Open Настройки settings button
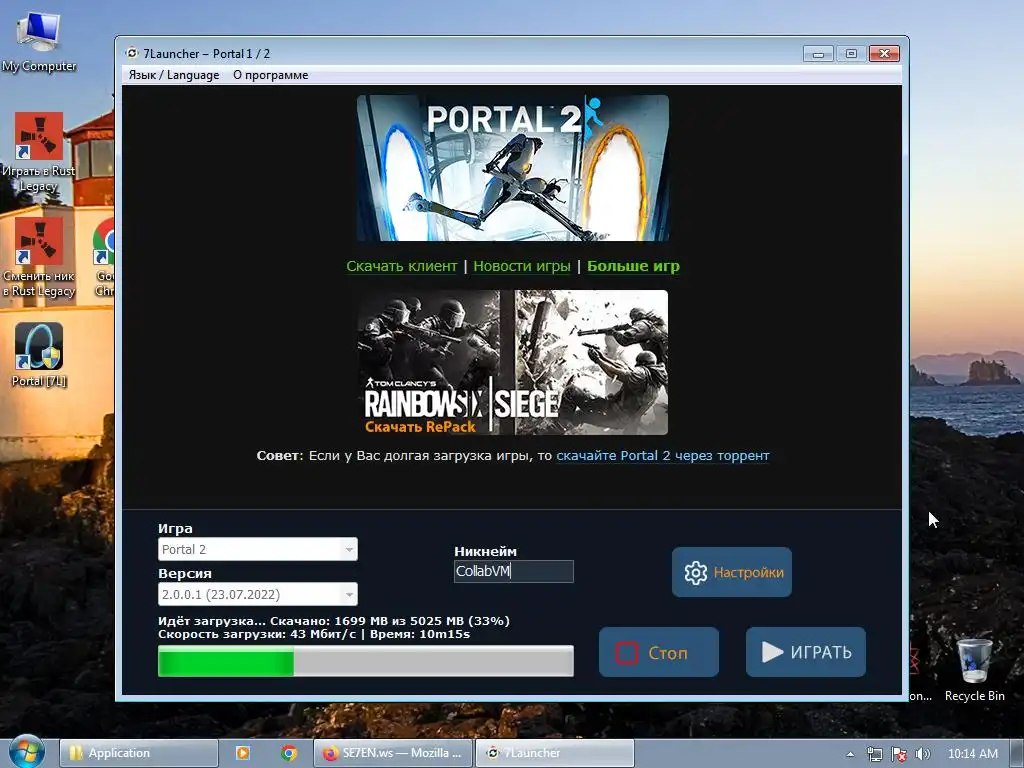 click(x=732, y=572)
